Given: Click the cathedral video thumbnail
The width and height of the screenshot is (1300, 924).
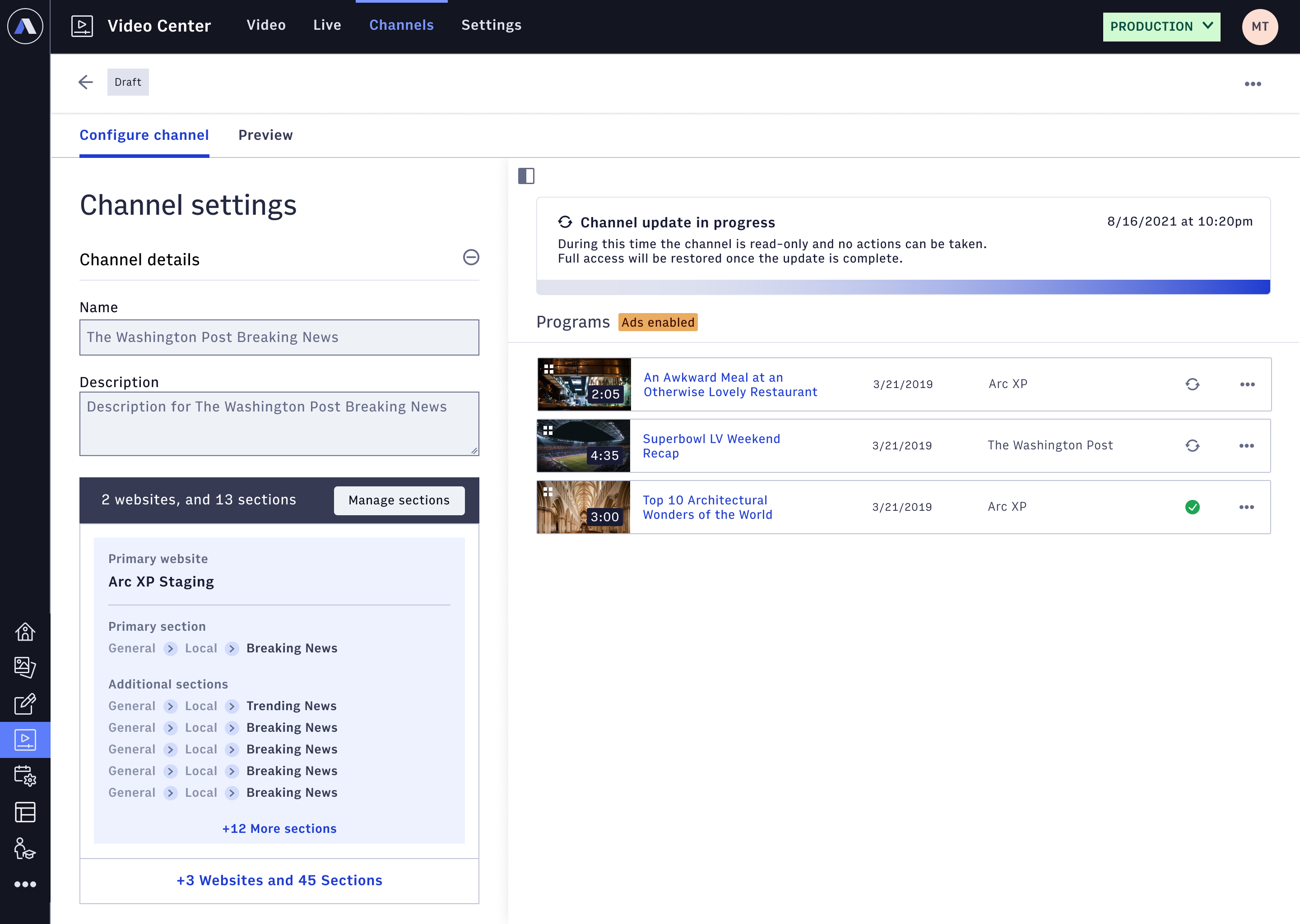Looking at the screenshot, I should (583, 507).
